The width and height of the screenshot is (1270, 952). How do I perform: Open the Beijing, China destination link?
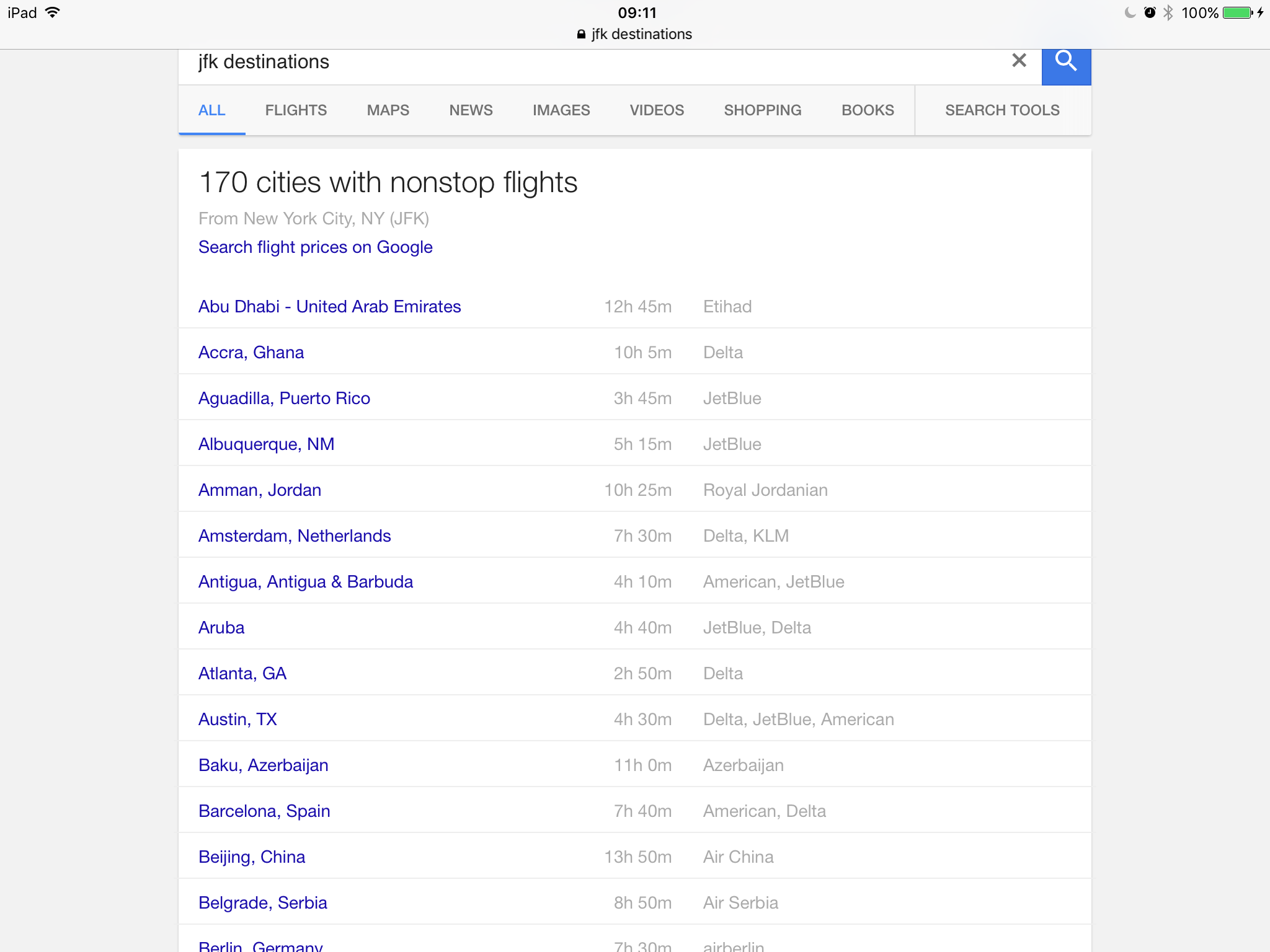[252, 857]
